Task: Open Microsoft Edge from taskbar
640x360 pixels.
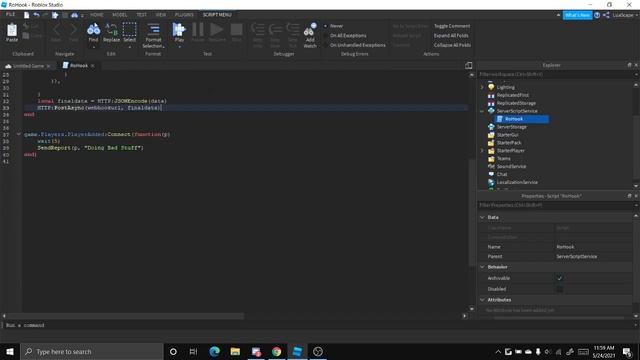Action: [x=214, y=351]
